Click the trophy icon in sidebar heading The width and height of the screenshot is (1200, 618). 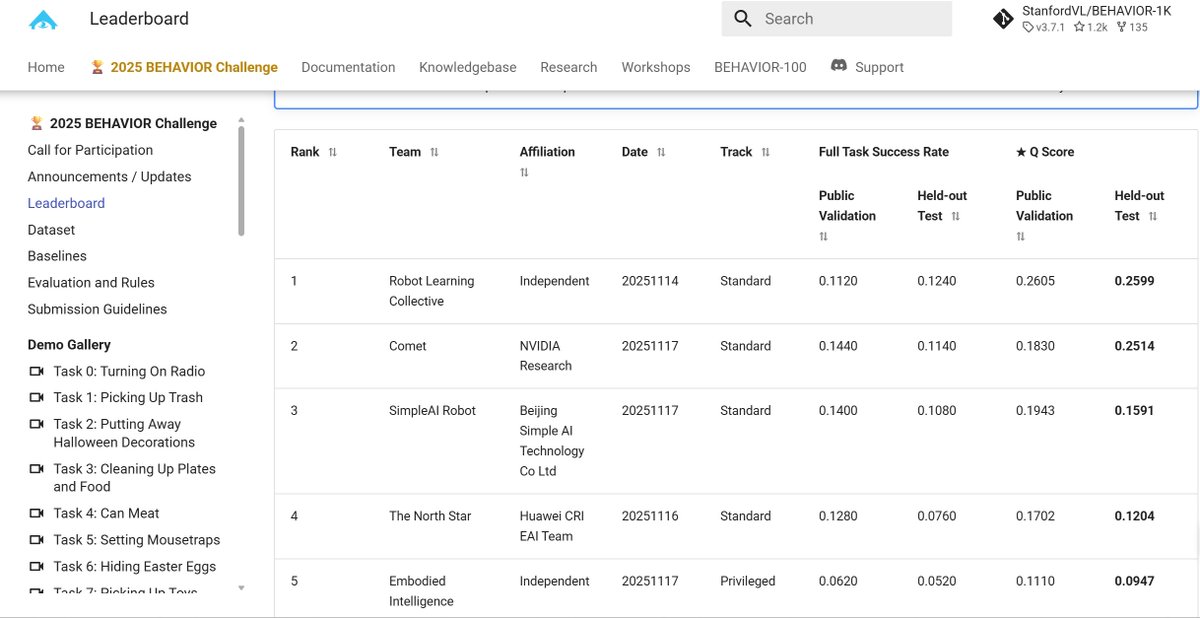(36, 123)
